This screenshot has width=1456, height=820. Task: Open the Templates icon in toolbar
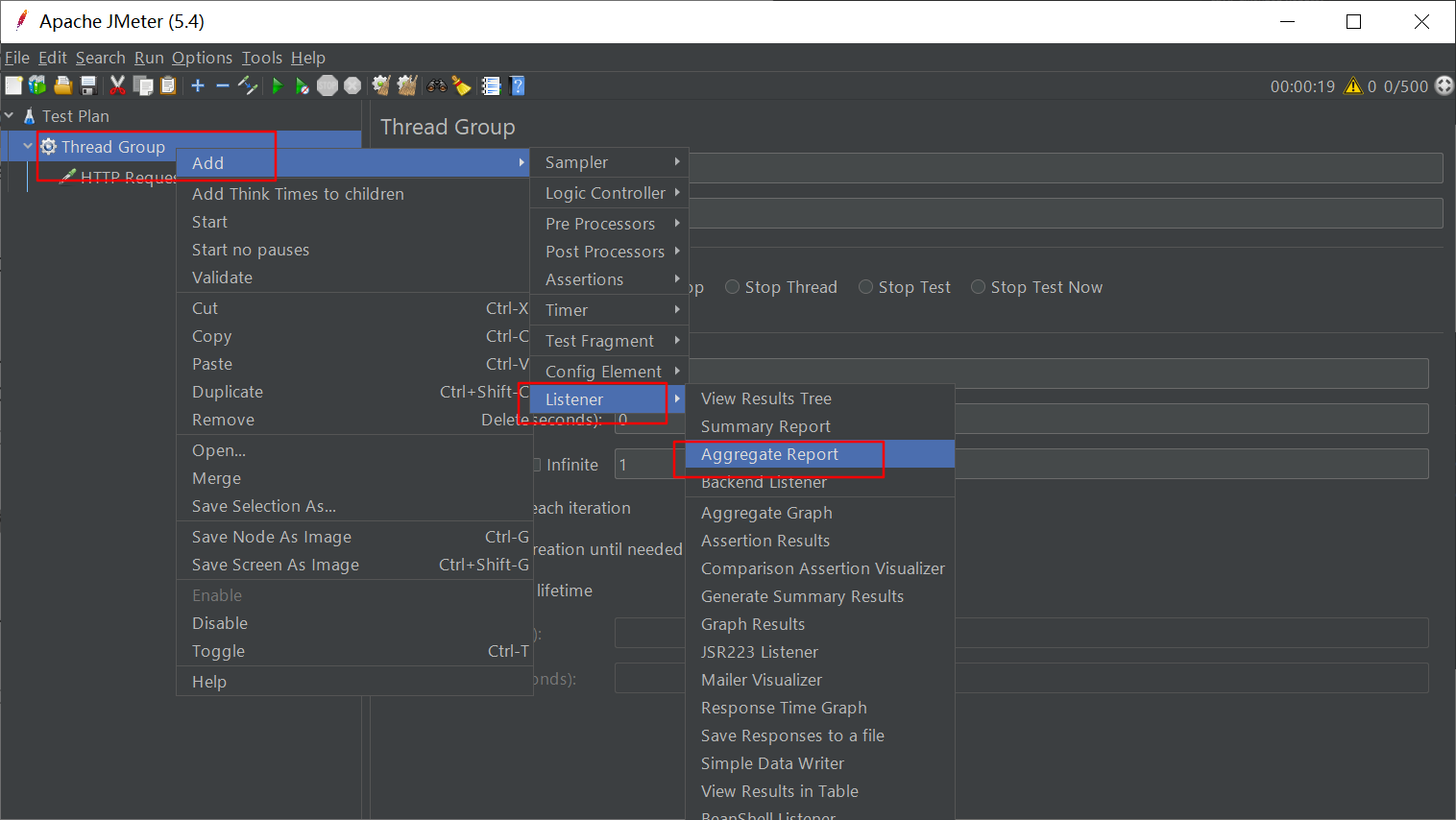click(37, 85)
